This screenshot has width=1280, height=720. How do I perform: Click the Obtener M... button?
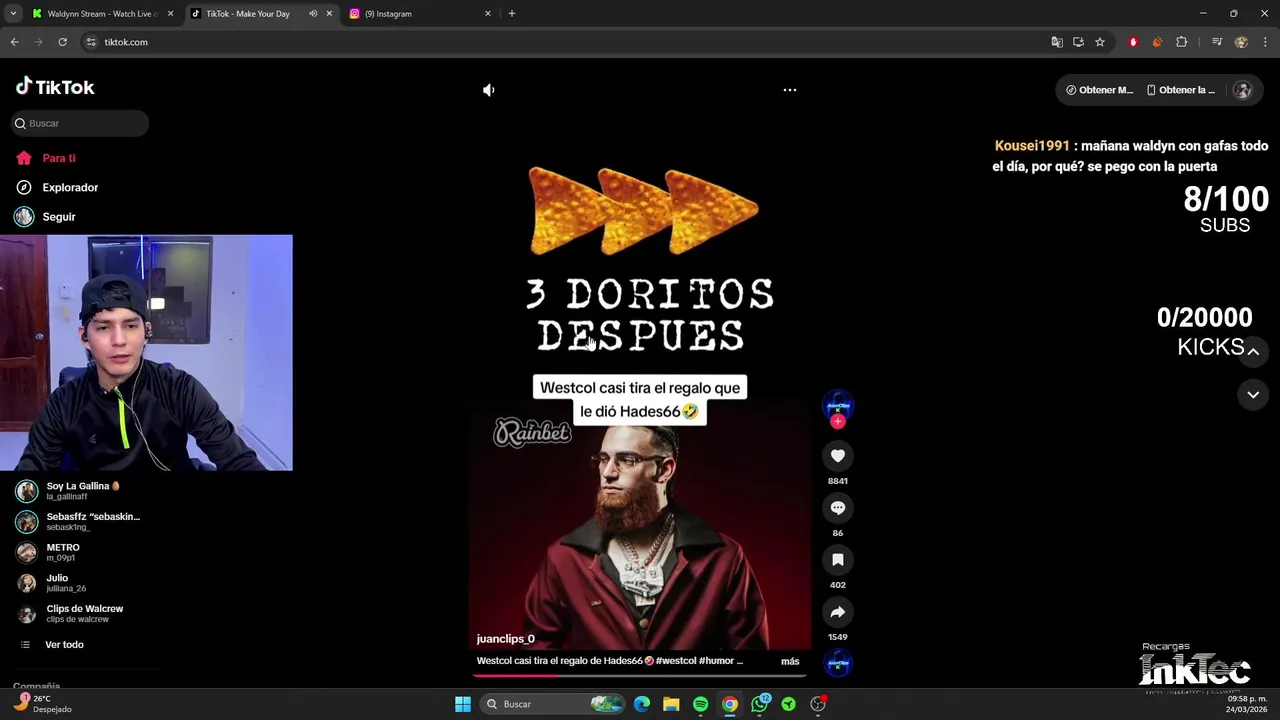click(1099, 90)
